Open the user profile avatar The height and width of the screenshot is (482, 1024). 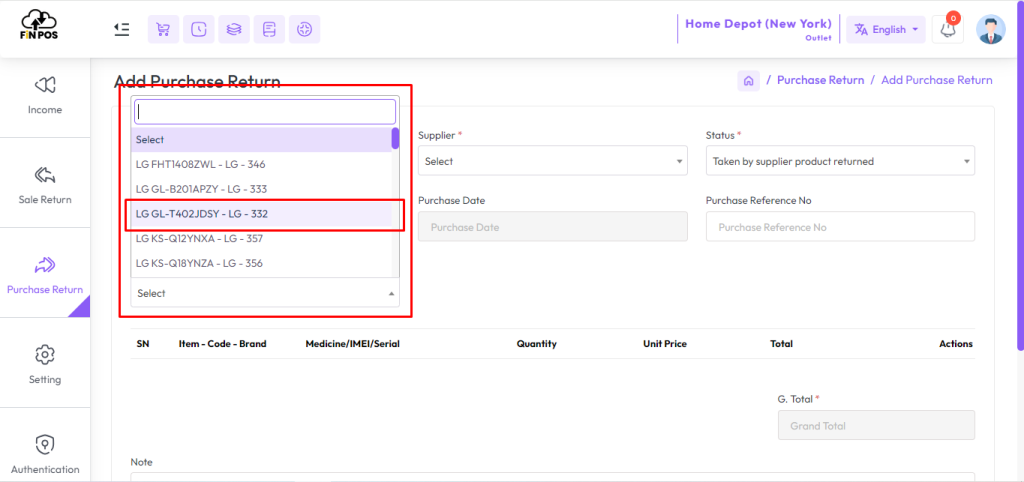pyautogui.click(x=991, y=29)
